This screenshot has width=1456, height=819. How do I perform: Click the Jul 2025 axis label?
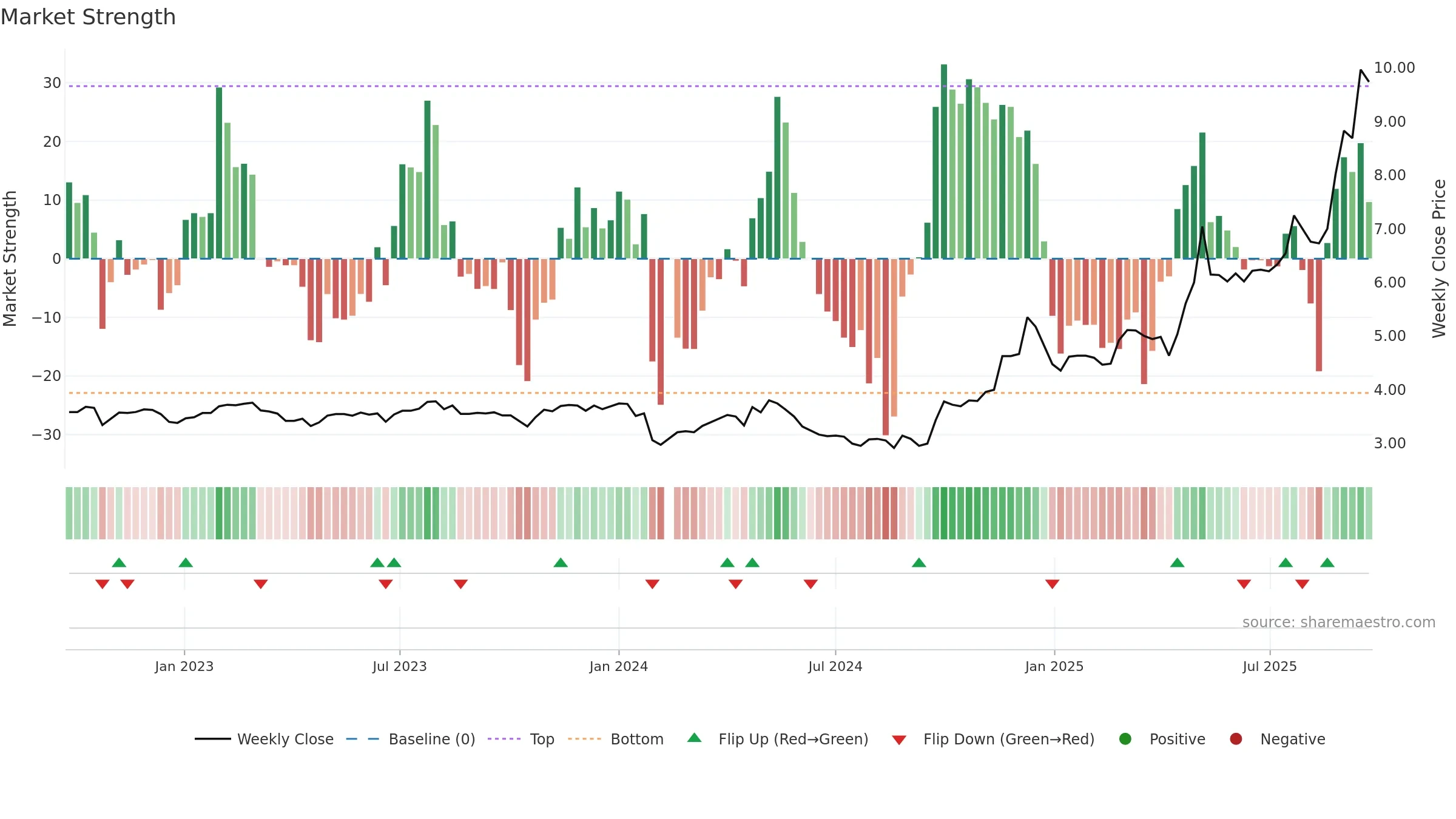pos(1270,666)
